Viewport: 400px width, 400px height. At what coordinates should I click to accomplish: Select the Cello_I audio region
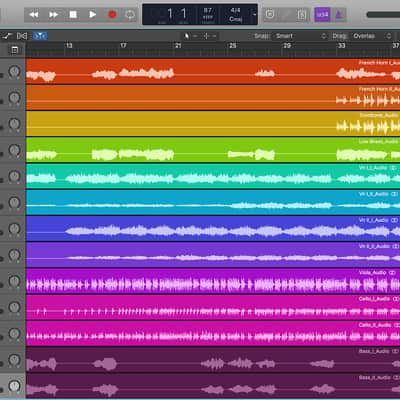coord(213,307)
